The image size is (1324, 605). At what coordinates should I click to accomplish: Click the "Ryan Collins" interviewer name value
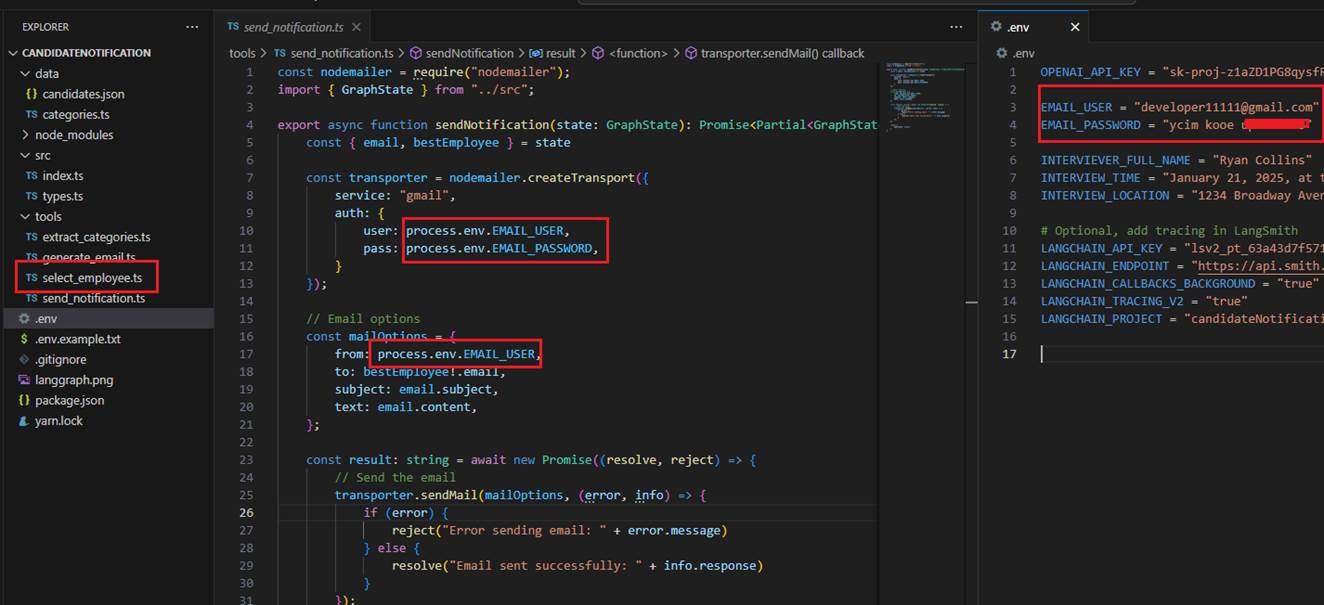(x=1262, y=160)
